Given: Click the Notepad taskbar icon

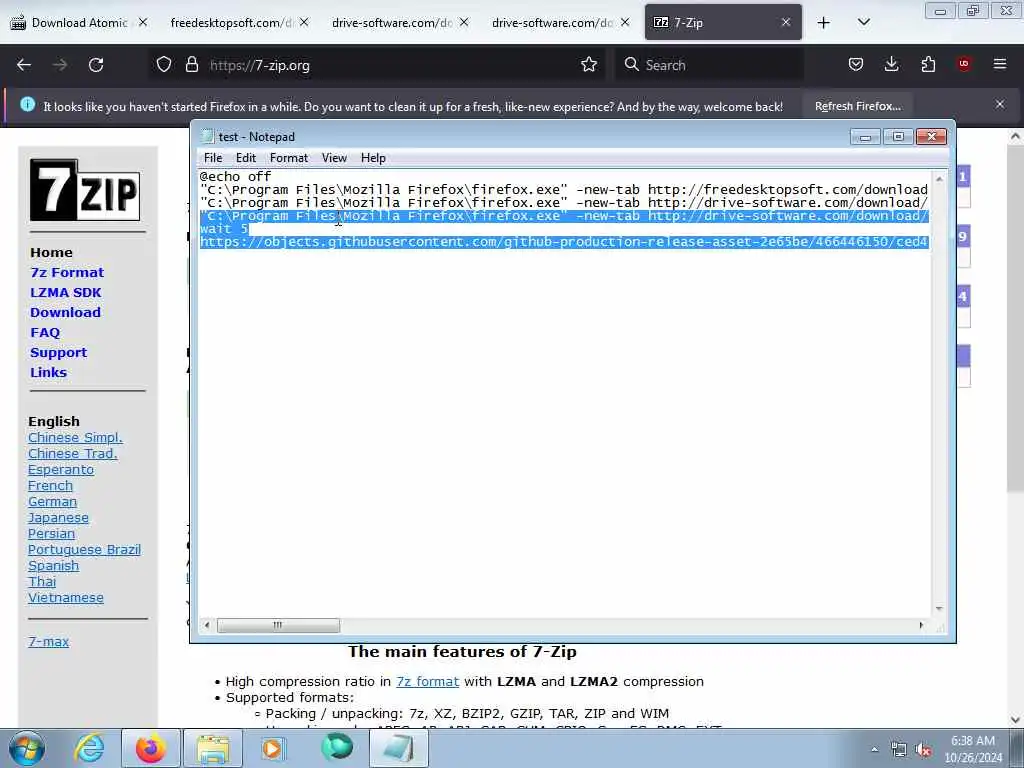Looking at the screenshot, I should click(398, 748).
